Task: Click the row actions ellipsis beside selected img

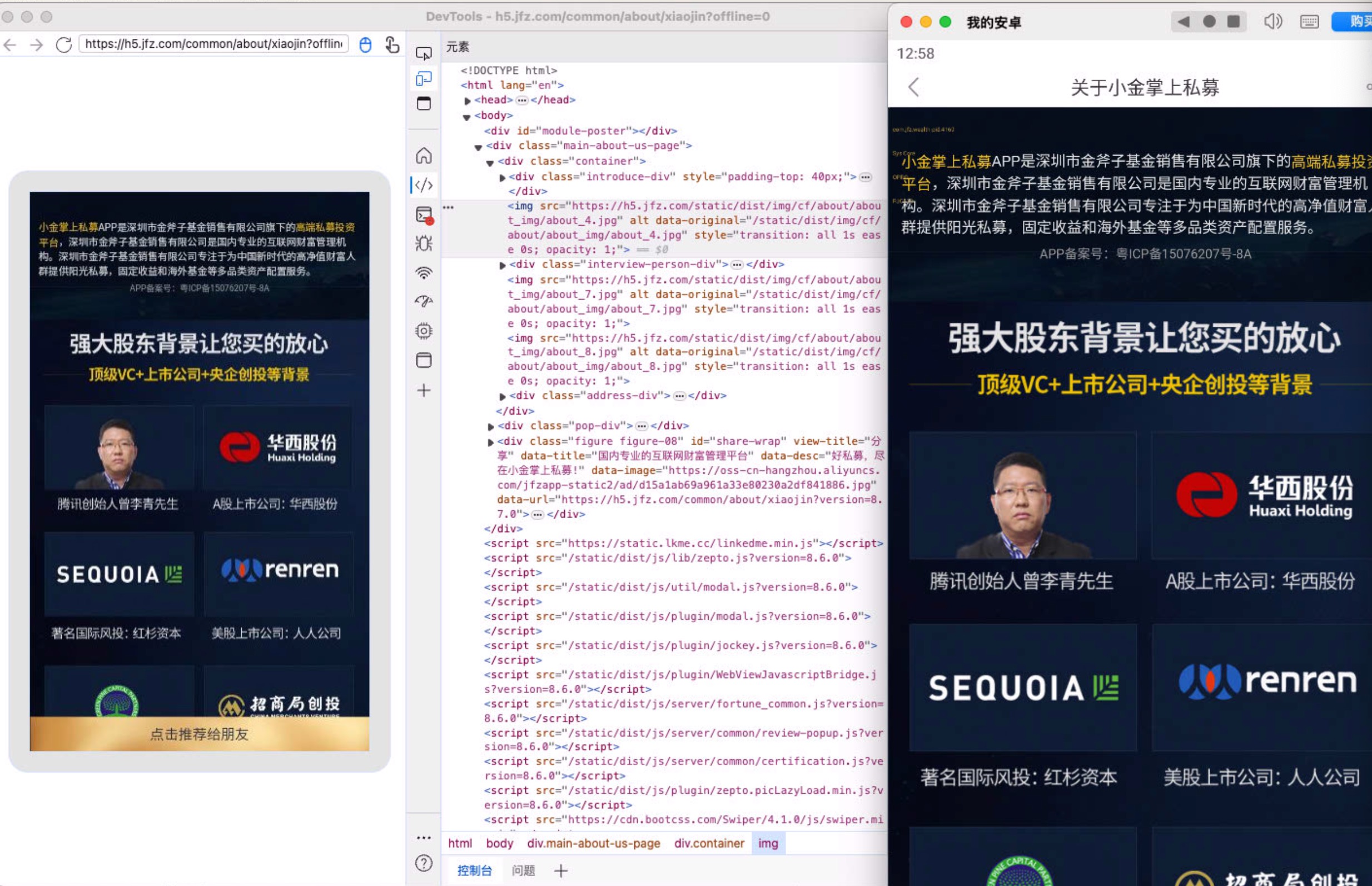Action: pos(448,207)
